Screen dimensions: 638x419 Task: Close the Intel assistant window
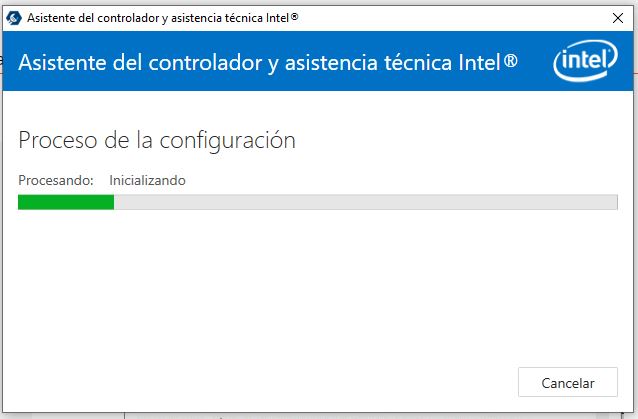coord(615,19)
